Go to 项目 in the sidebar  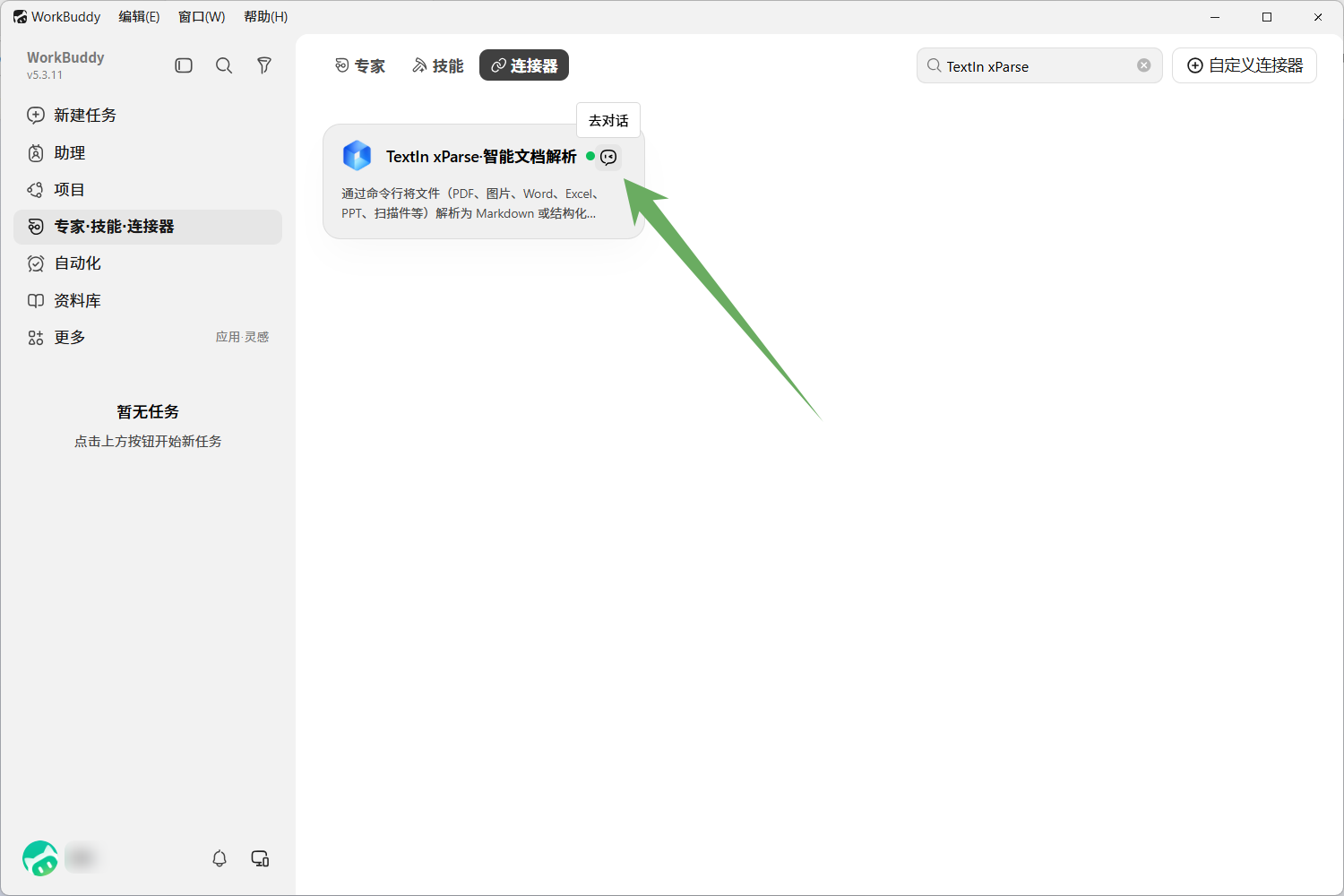pyautogui.click(x=148, y=190)
